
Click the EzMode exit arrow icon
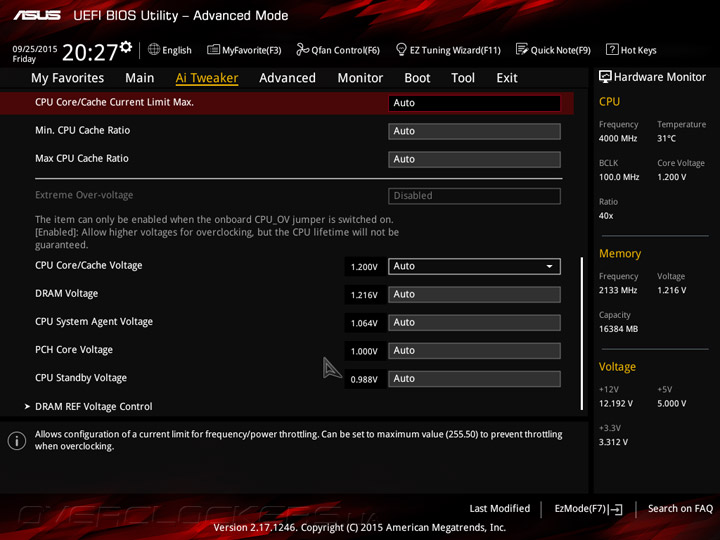pyautogui.click(x=615, y=509)
